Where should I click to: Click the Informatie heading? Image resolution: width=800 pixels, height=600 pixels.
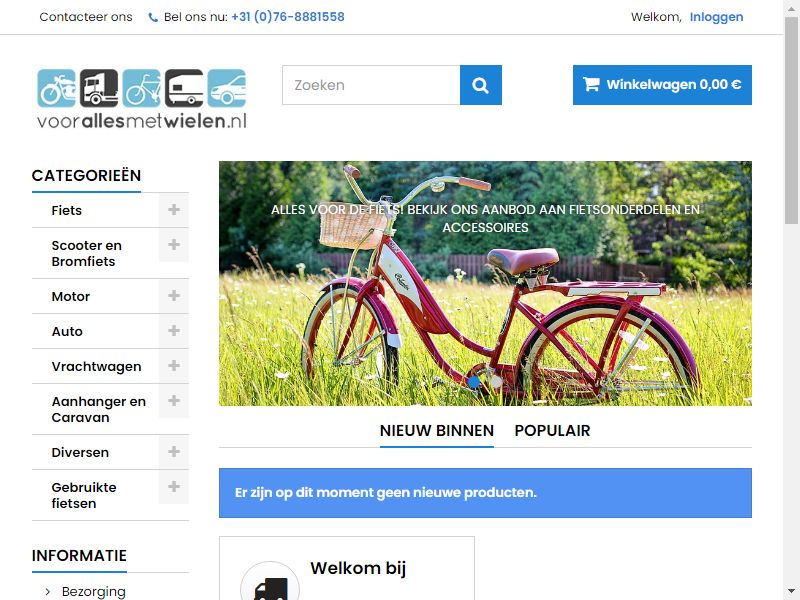(x=79, y=556)
